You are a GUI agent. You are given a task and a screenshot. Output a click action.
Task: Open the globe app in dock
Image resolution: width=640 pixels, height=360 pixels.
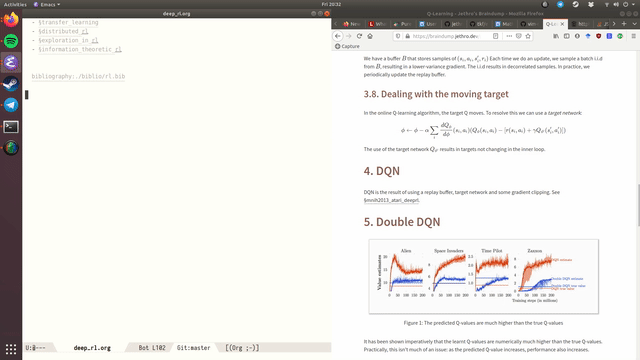11,148
